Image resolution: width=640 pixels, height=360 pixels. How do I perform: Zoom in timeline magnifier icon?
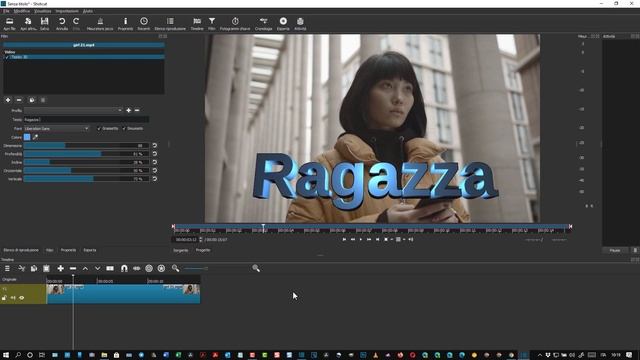tap(256, 268)
